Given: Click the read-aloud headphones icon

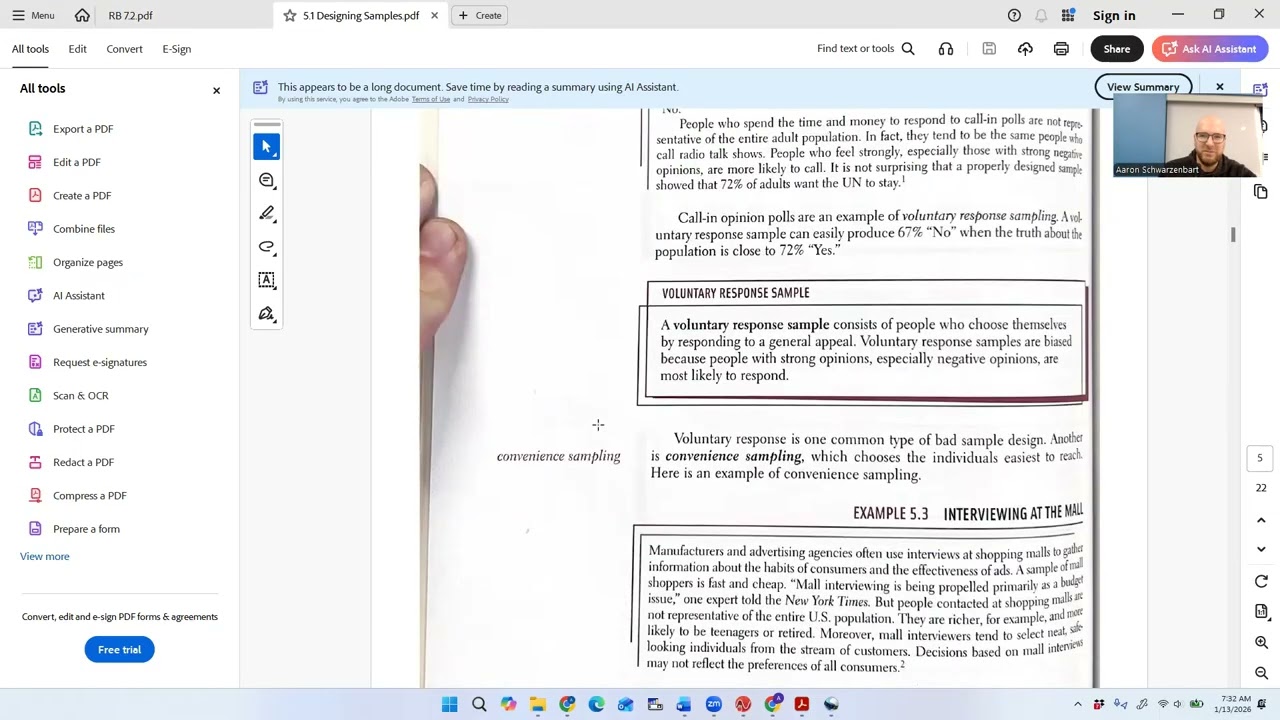Looking at the screenshot, I should pyautogui.click(x=945, y=49).
